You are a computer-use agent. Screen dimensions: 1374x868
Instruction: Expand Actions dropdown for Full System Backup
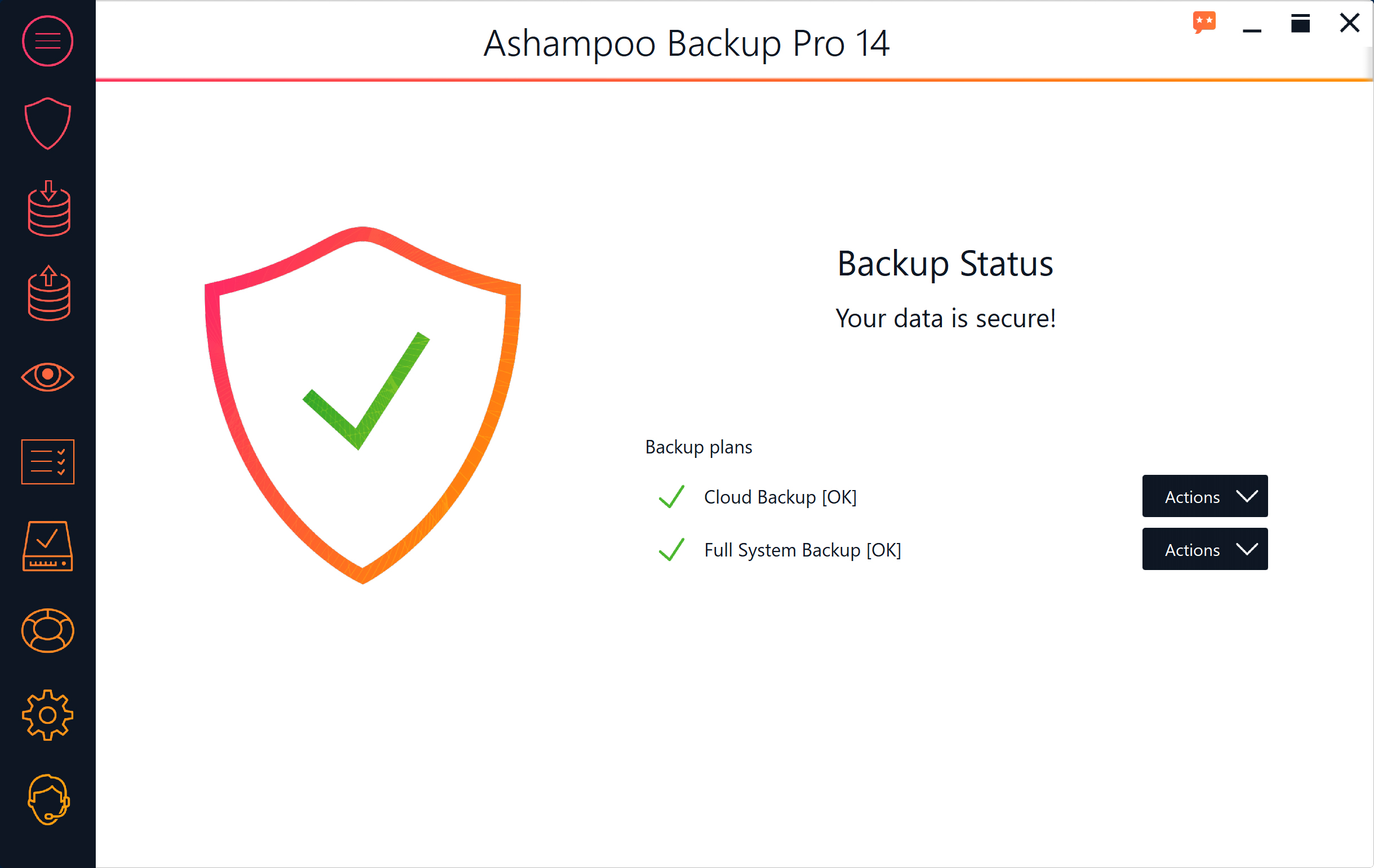[x=1205, y=550]
